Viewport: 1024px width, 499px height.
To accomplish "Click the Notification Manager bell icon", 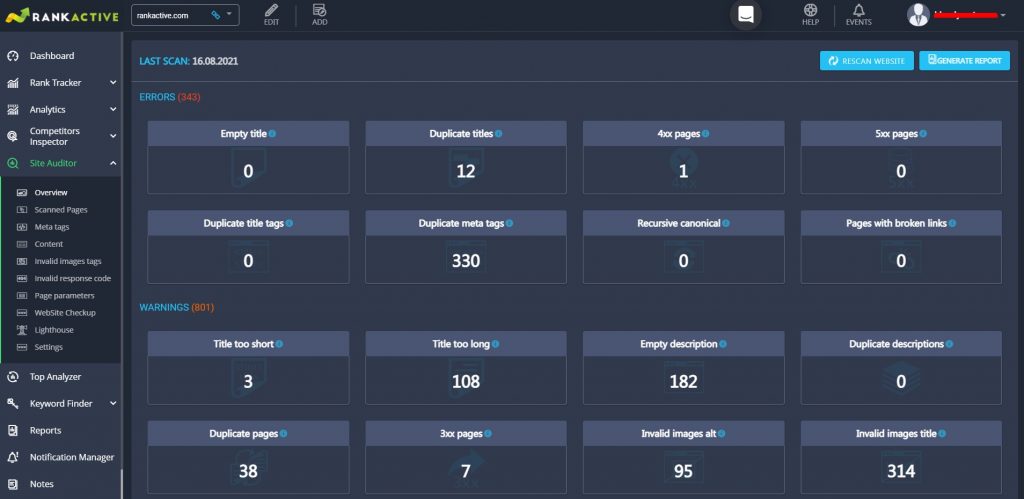I will click(12, 457).
